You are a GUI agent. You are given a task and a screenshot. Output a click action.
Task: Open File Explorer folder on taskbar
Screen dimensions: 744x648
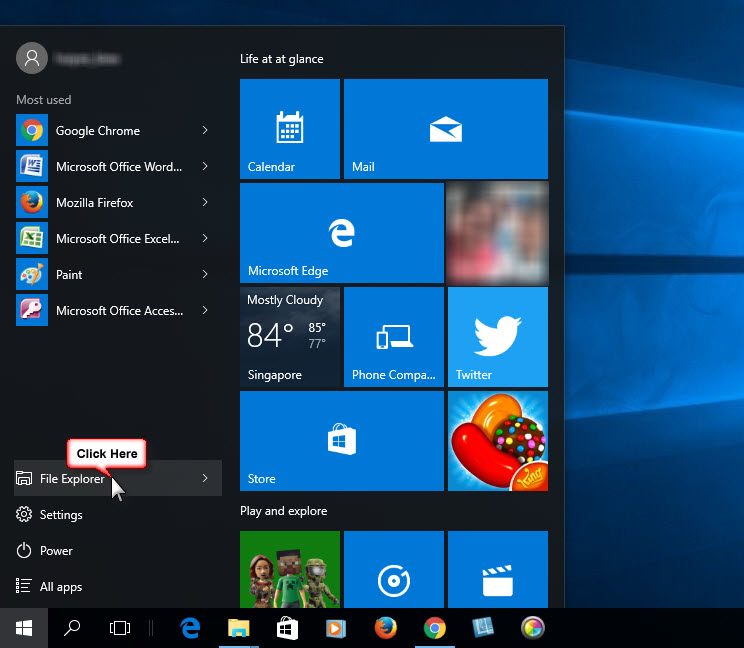(239, 628)
